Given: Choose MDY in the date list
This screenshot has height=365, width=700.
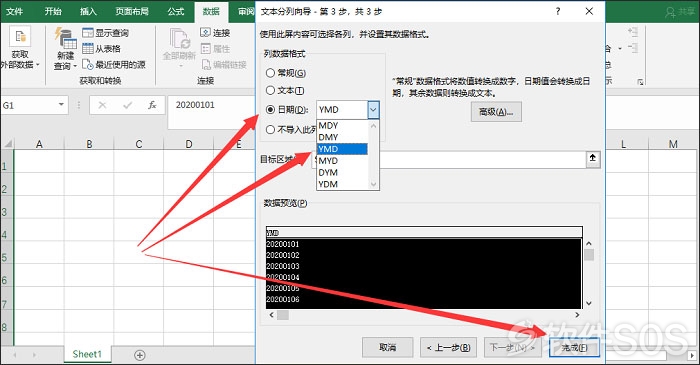Looking at the screenshot, I should coord(342,125).
